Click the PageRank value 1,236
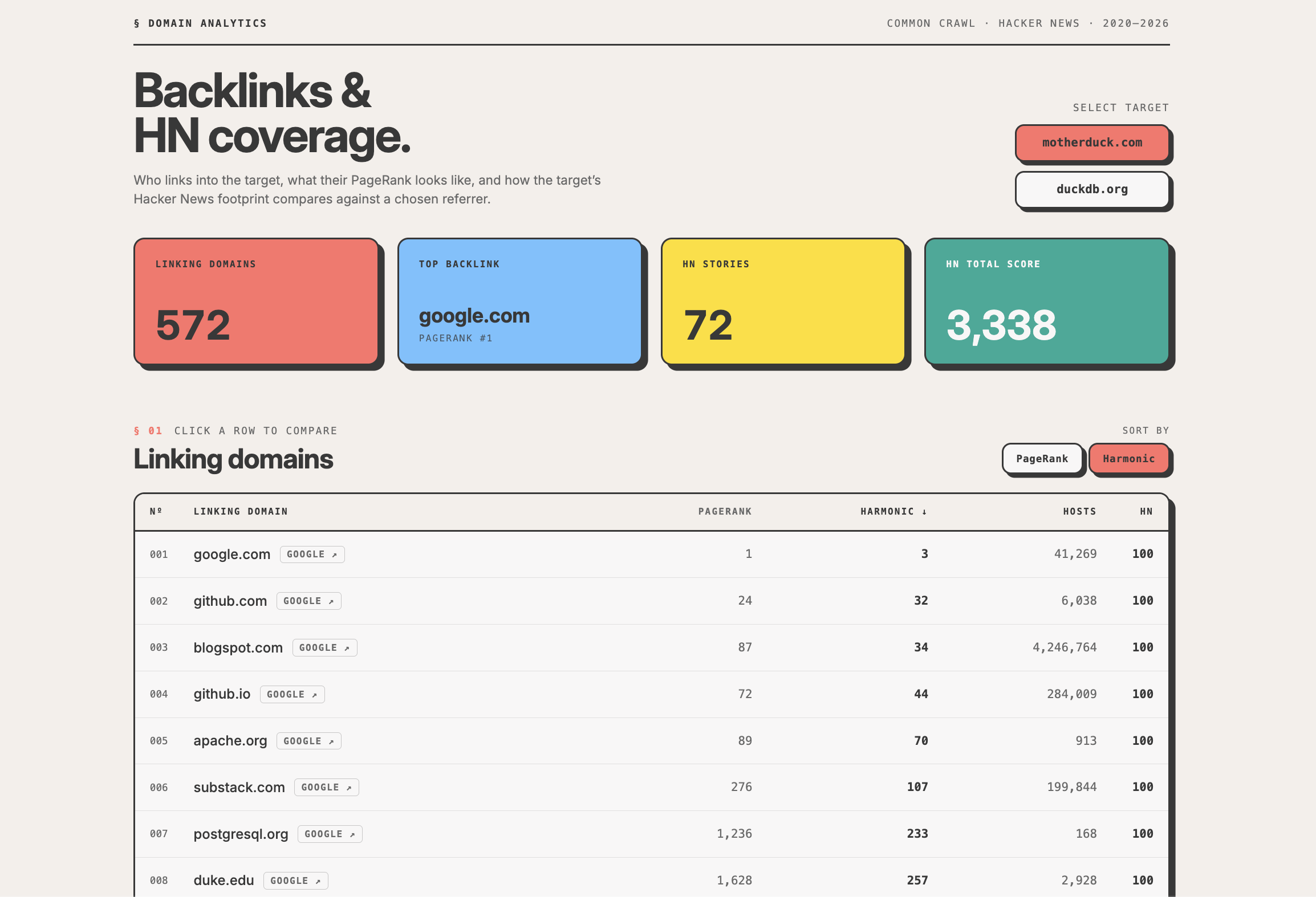1316x897 pixels. (734, 834)
